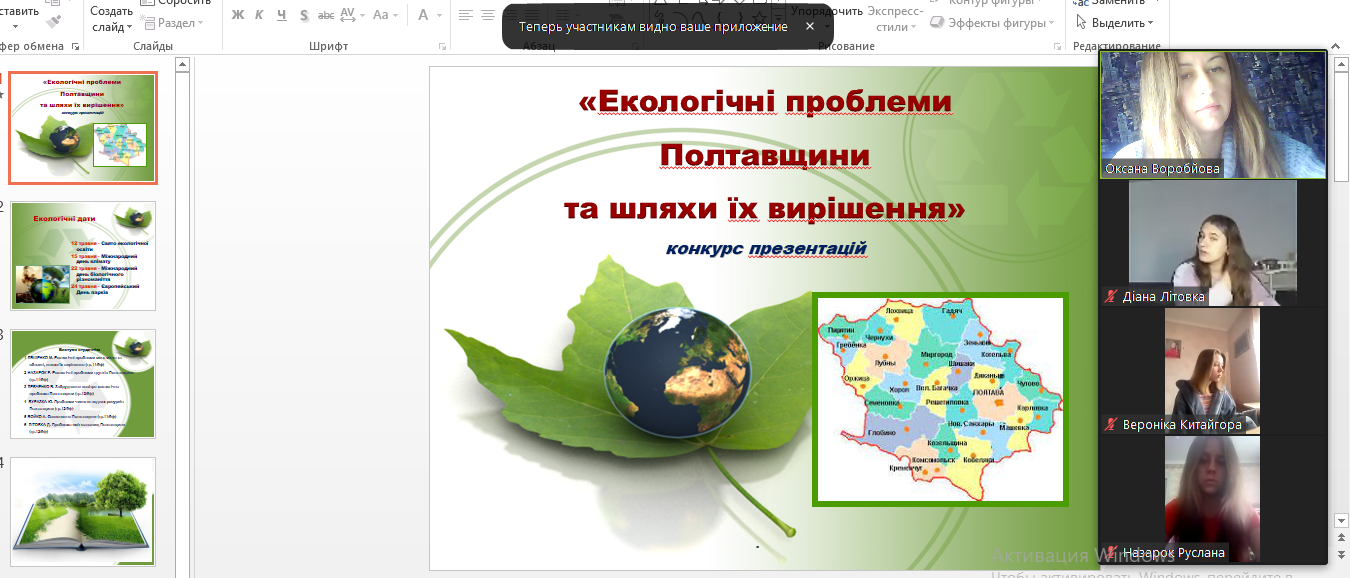This screenshot has width=1350, height=578.
Task: Align text left in paragraph group
Action: (466, 15)
